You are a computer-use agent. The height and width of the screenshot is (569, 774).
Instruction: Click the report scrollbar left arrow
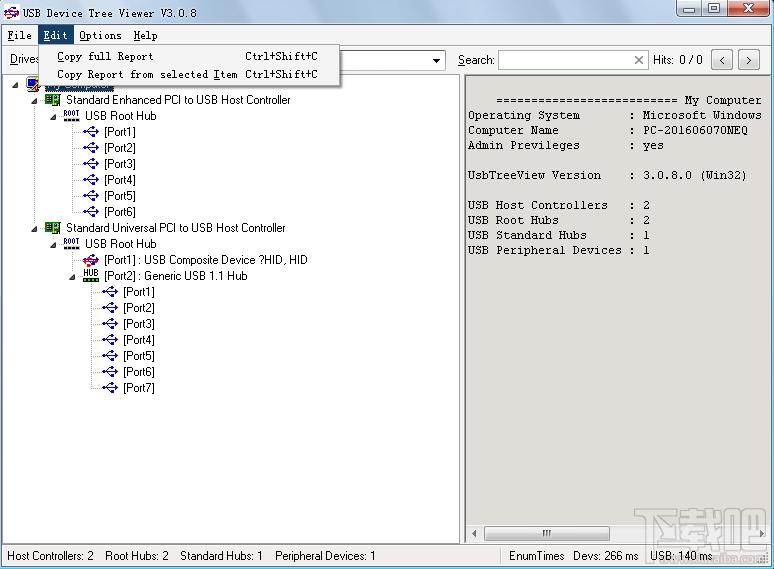click(x=474, y=533)
